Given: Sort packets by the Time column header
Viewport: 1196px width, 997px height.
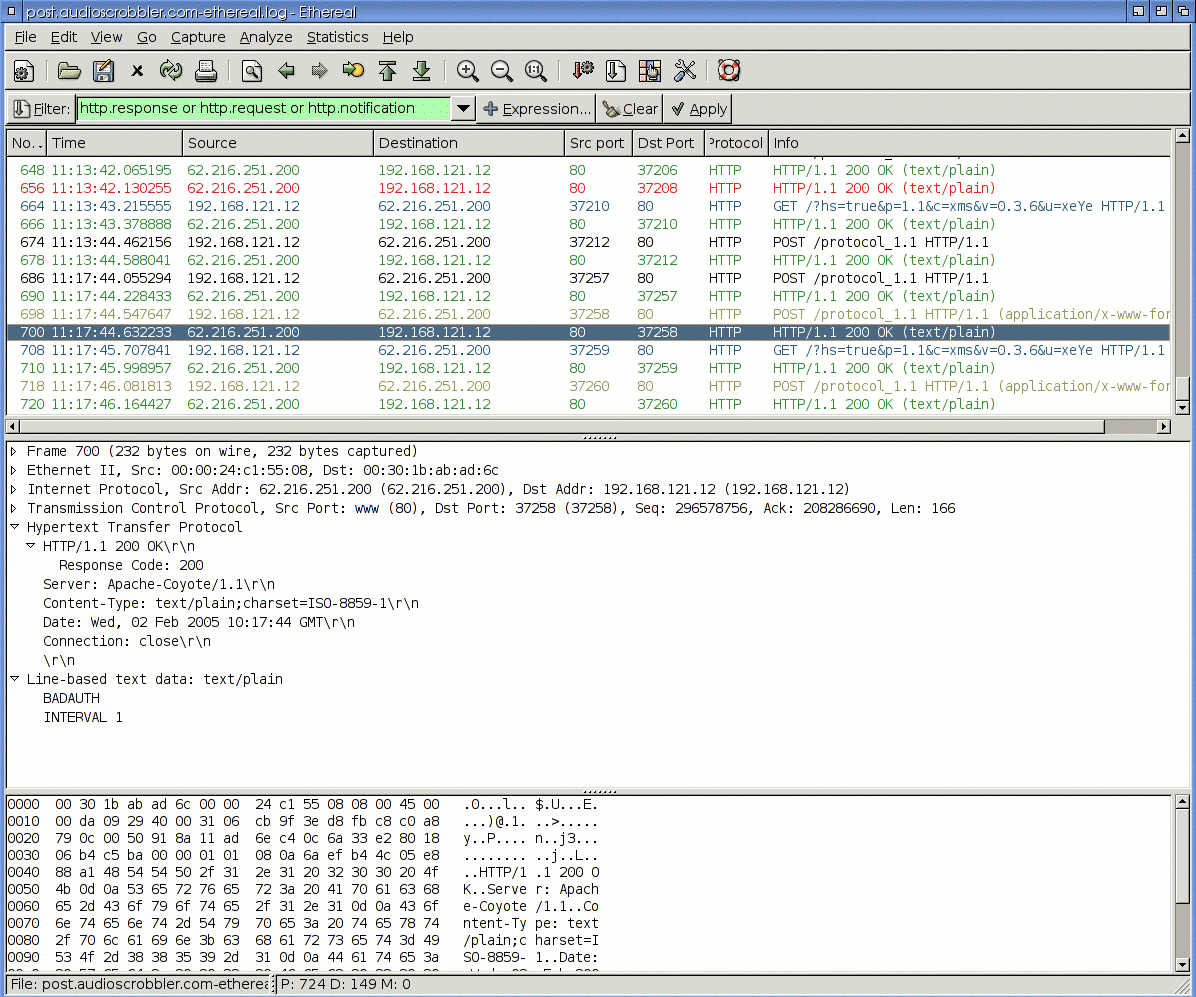Looking at the screenshot, I should coord(114,143).
